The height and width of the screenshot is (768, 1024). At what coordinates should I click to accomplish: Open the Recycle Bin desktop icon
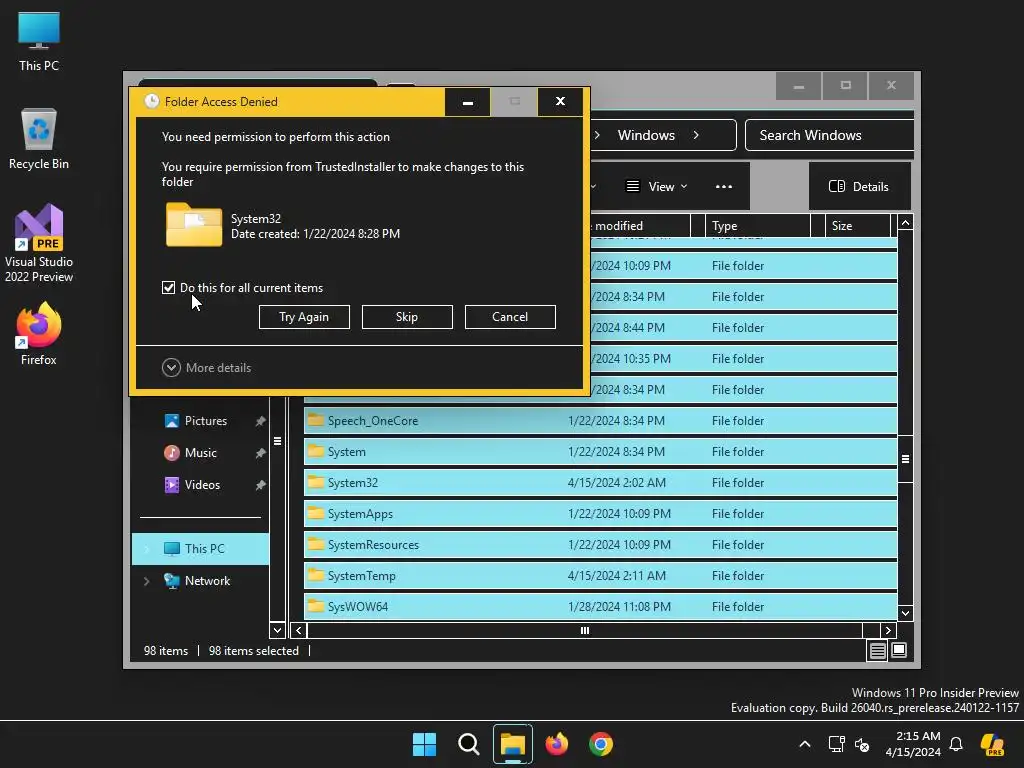tap(39, 138)
